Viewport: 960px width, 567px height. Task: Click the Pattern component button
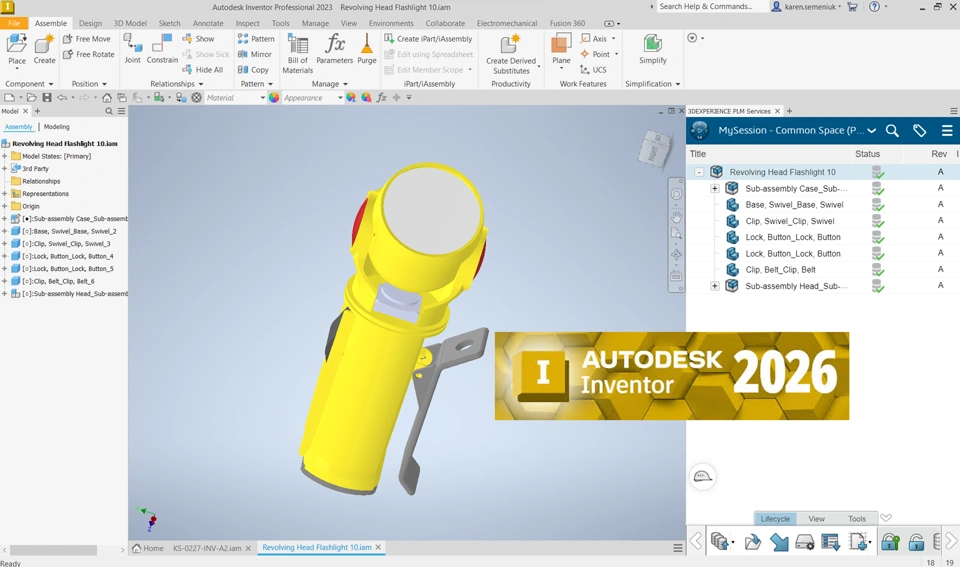[x=256, y=39]
